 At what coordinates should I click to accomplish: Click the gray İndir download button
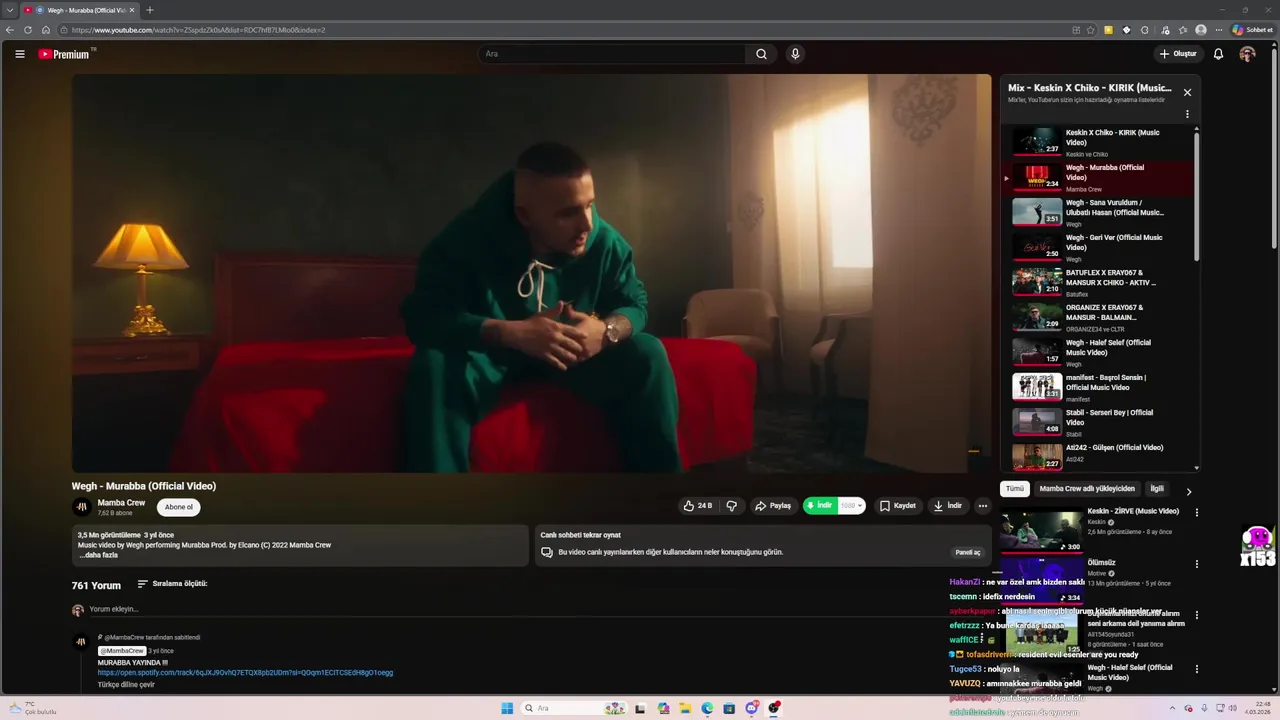pyautogui.click(x=948, y=506)
